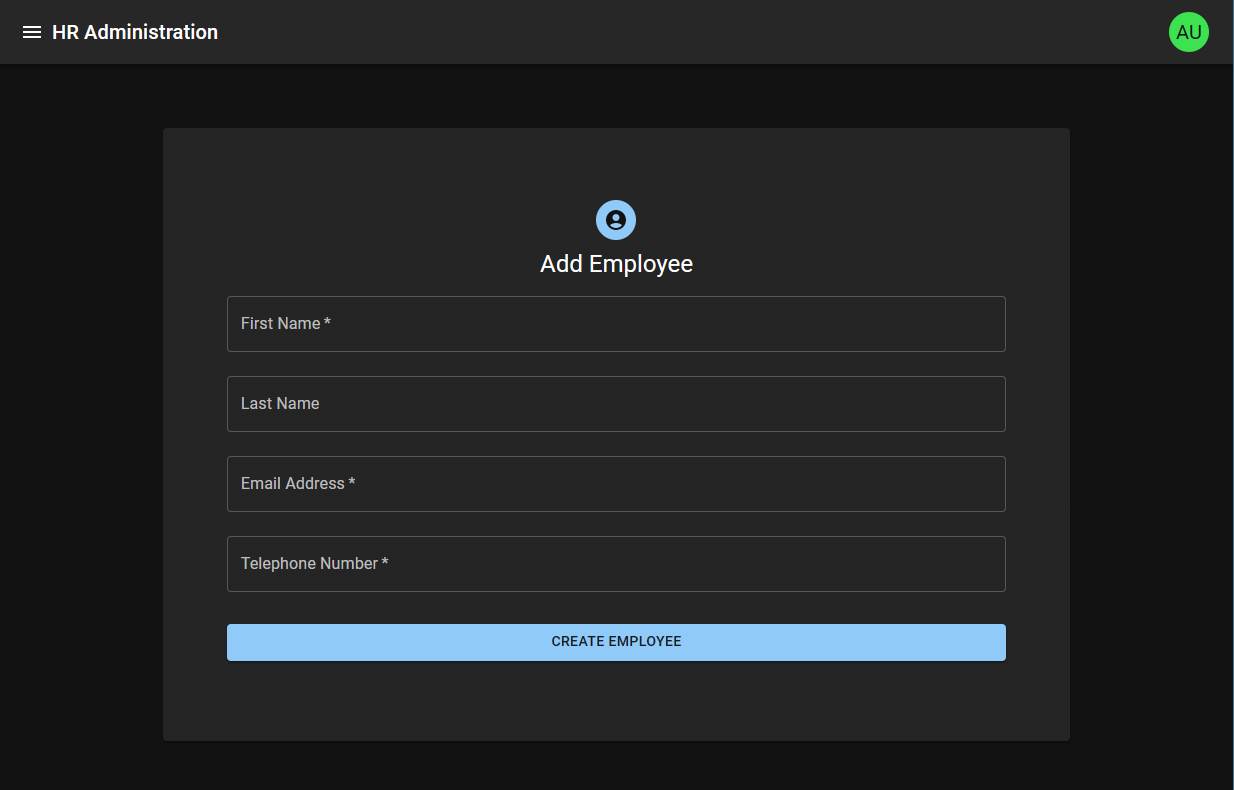Submit the form with CREATE EMPLOYEE
Screen dimensions: 1234x790
616,641
